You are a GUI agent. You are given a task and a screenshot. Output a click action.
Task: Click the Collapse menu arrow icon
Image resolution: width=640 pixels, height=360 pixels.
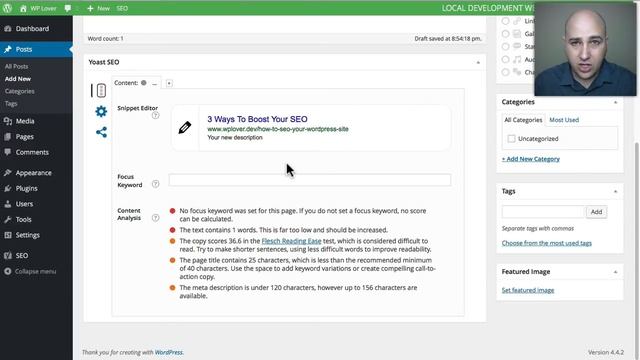7,271
